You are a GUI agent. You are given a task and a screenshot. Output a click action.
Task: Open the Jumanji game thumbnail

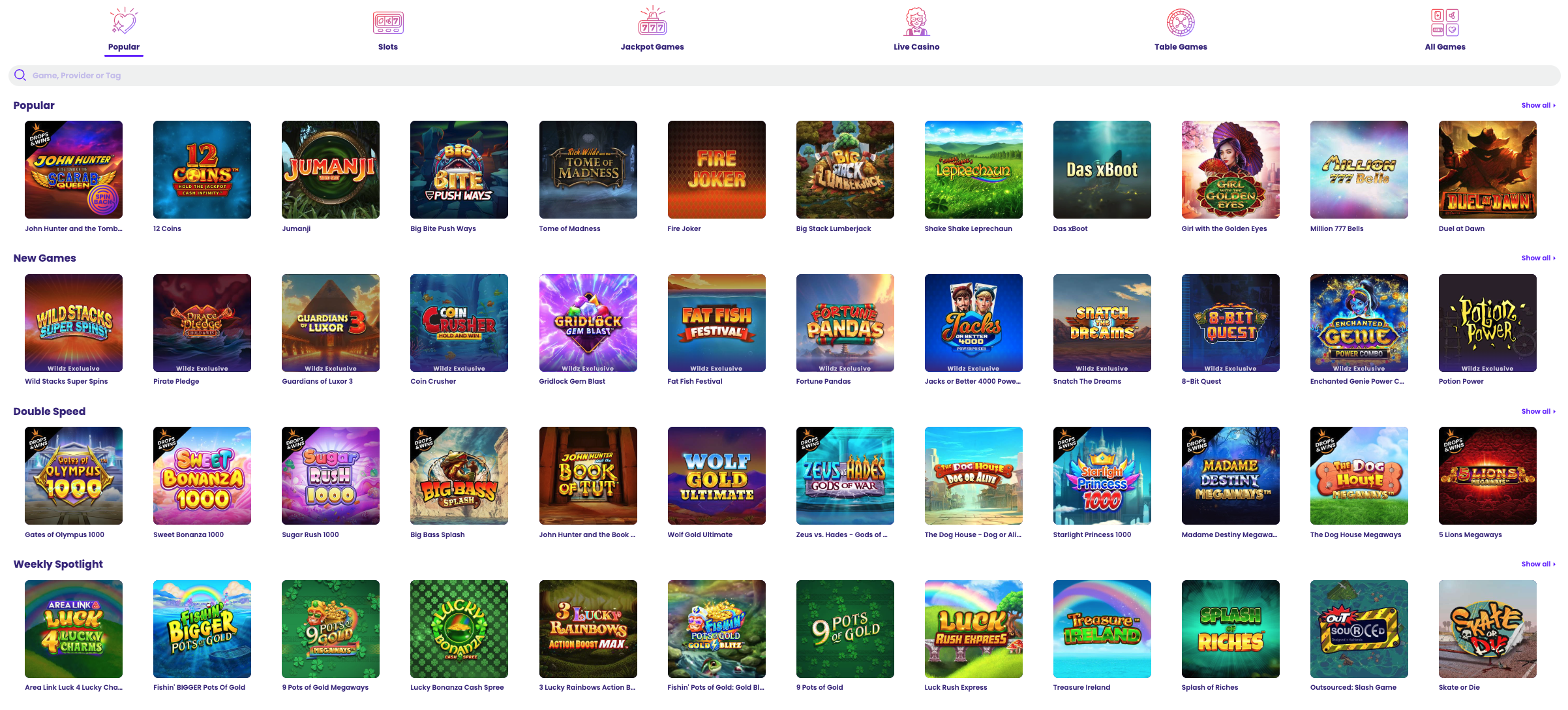pos(331,170)
